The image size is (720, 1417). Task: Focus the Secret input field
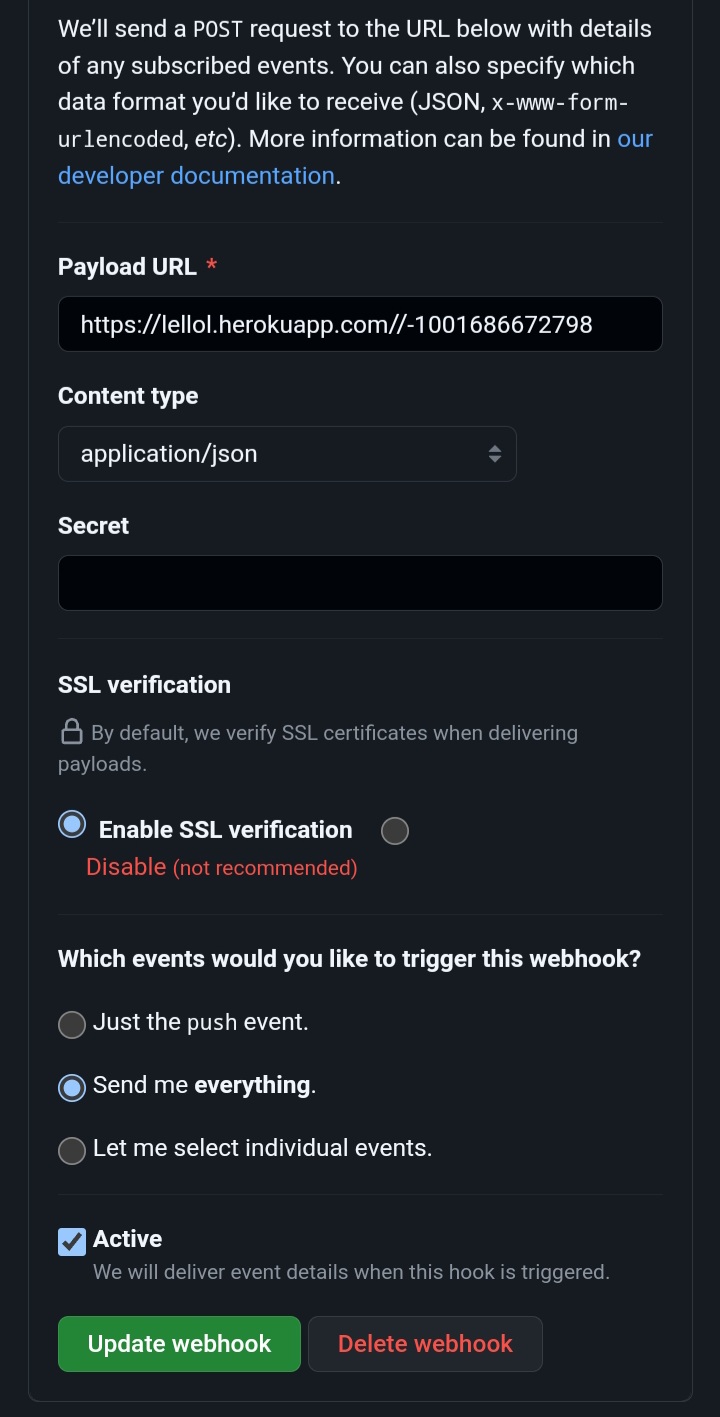coord(360,583)
